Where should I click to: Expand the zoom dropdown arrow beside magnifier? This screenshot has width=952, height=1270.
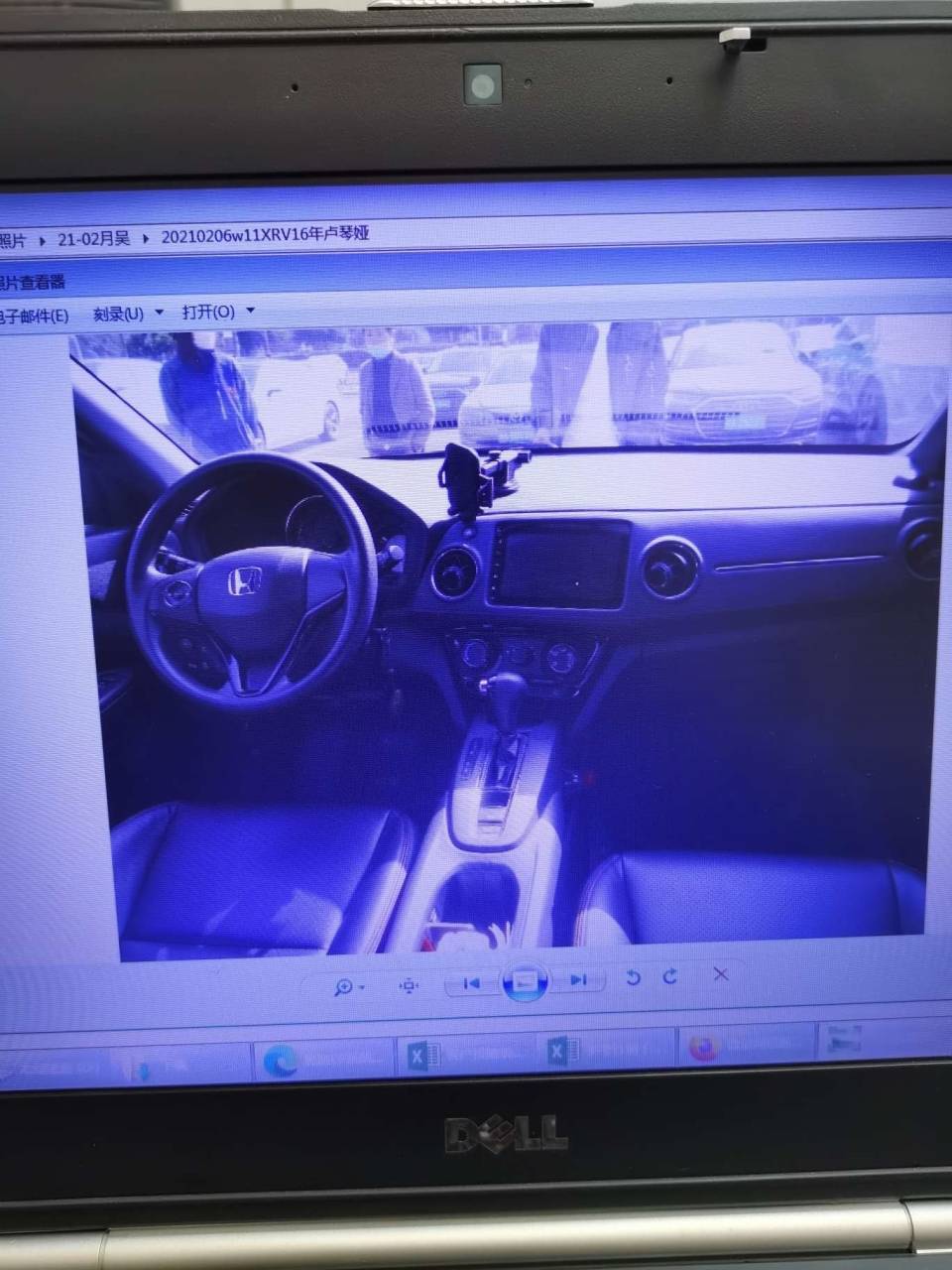[x=362, y=987]
